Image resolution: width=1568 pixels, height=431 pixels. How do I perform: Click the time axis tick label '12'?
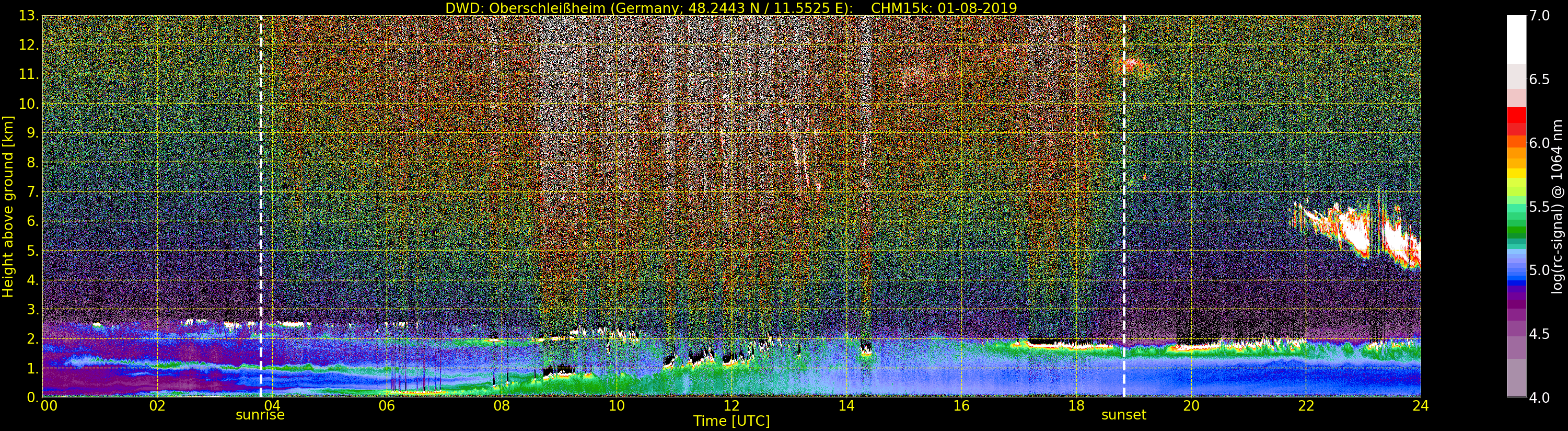(731, 405)
